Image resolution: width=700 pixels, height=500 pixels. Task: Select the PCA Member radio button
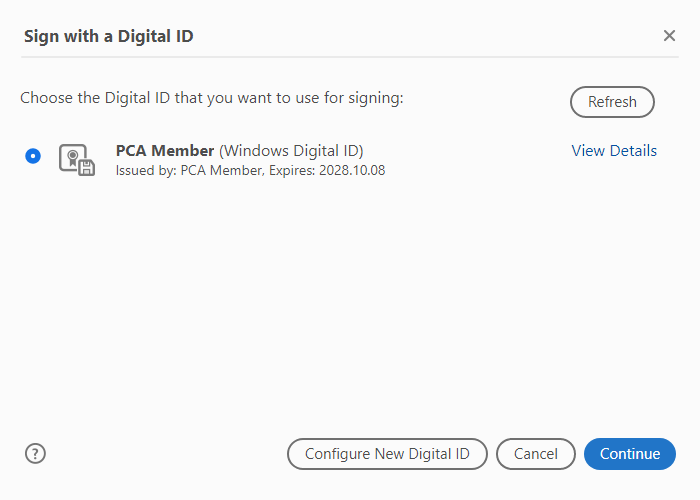tap(34, 156)
